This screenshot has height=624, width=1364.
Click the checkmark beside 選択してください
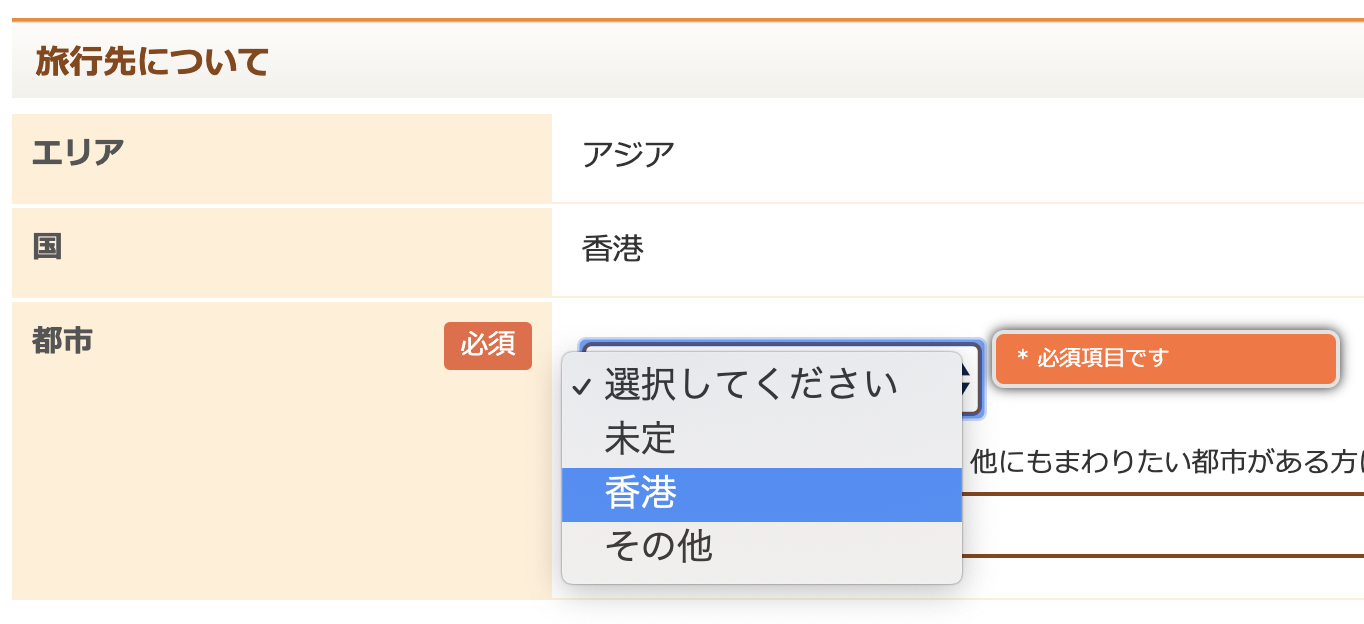point(582,386)
